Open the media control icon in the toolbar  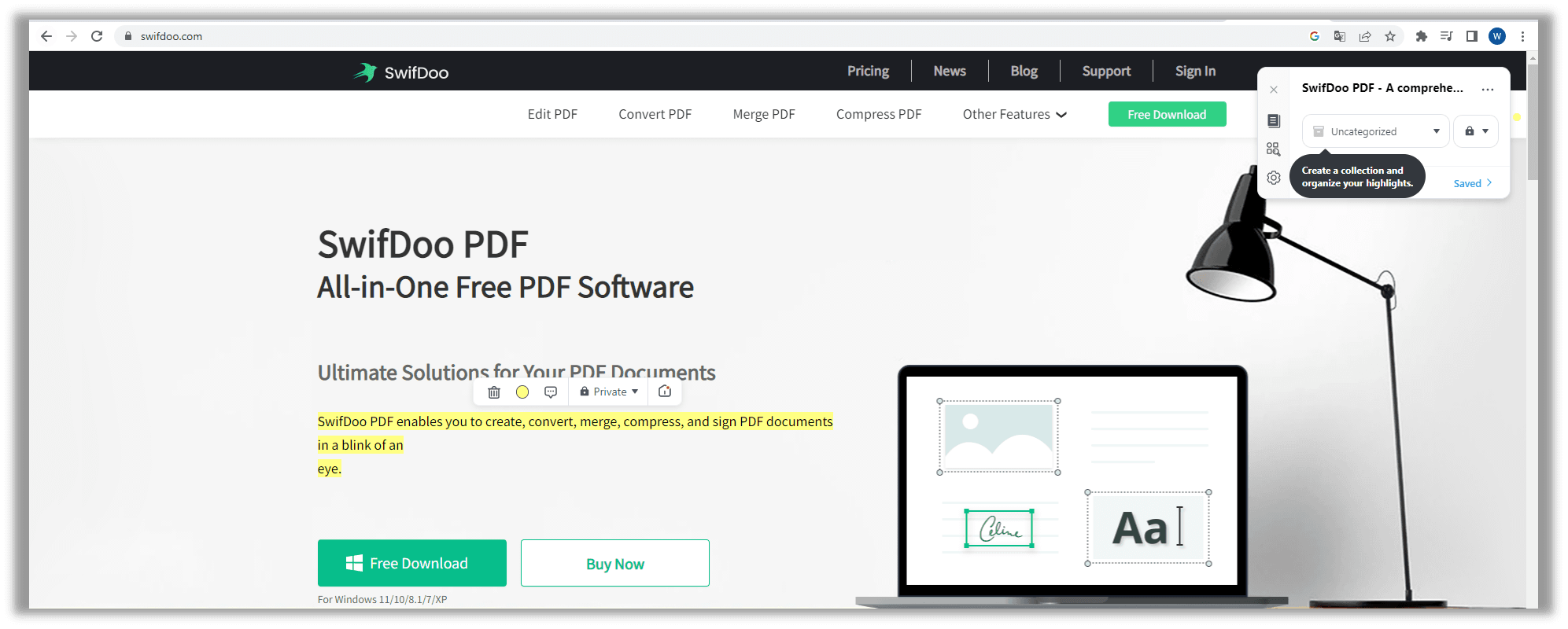coord(1446,36)
